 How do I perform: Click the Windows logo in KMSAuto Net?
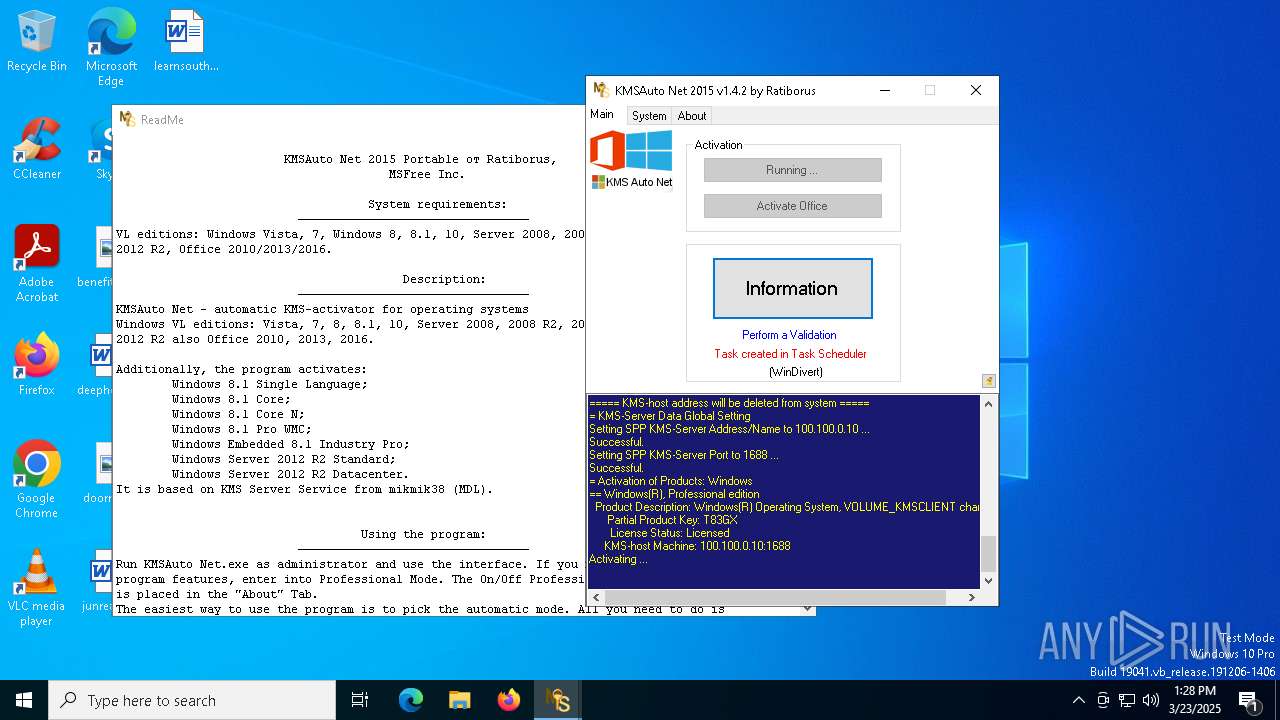click(x=650, y=151)
